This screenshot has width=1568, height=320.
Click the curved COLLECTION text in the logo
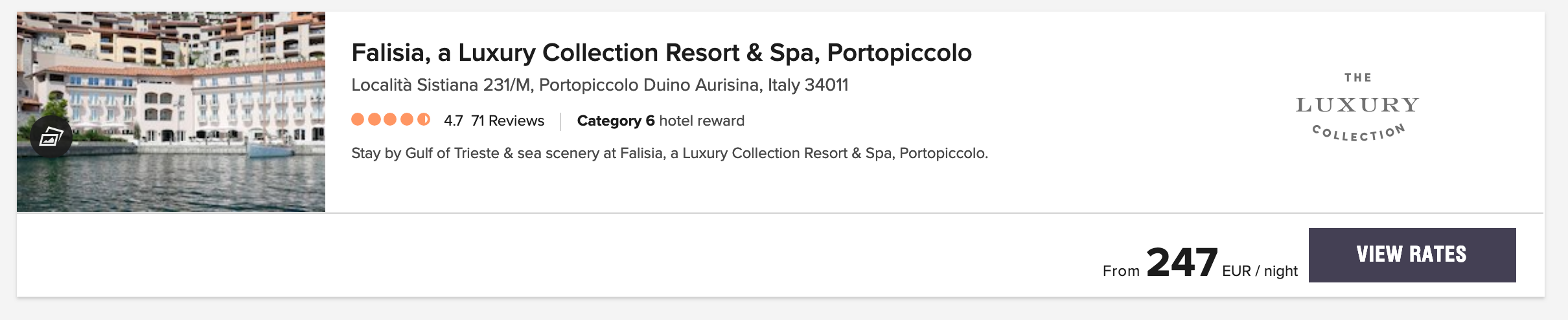(x=1358, y=133)
